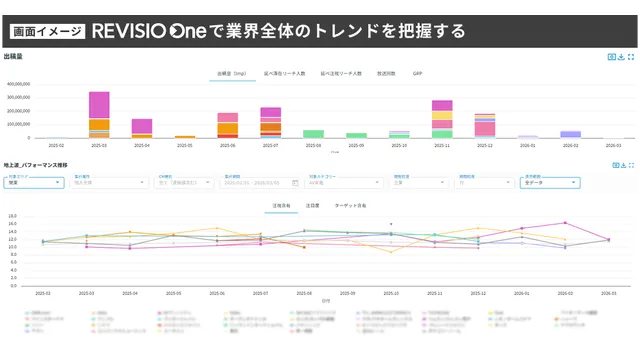The width and height of the screenshot is (640, 360).
Task: Click the isolated red data point above 2025-10
Action: click(x=391, y=224)
